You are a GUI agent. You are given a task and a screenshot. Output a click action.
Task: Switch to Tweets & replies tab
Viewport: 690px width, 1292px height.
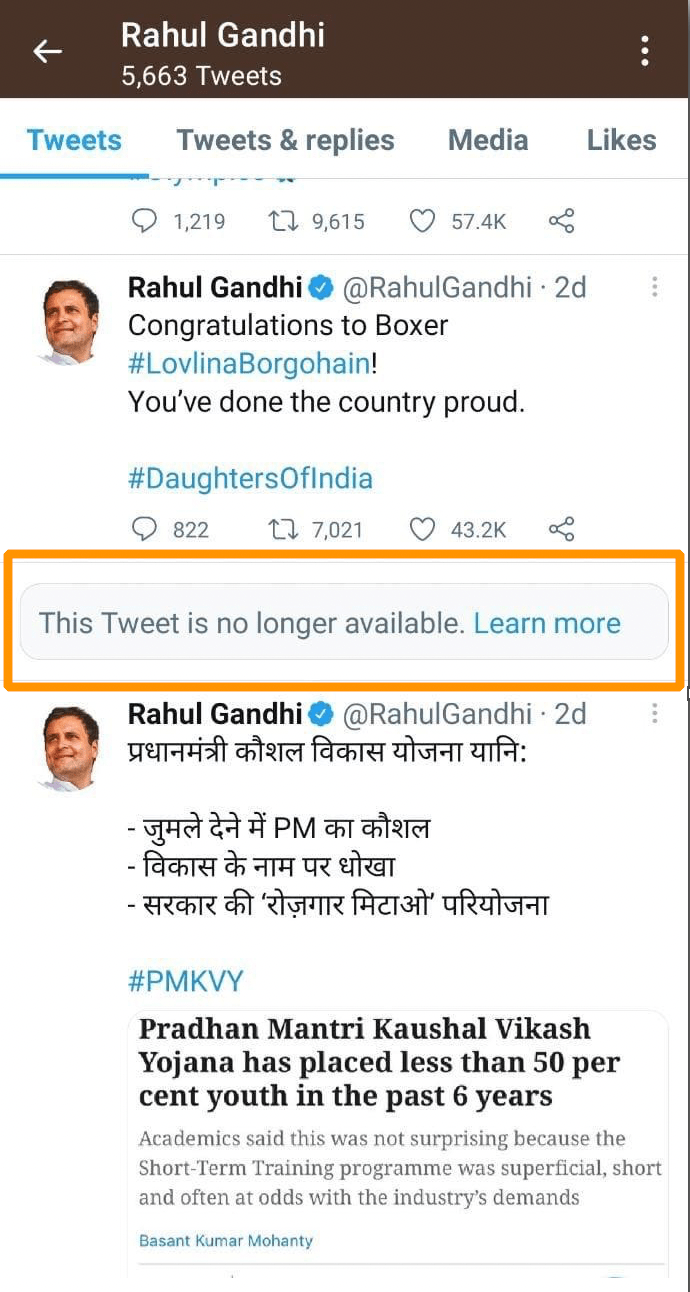pos(285,140)
